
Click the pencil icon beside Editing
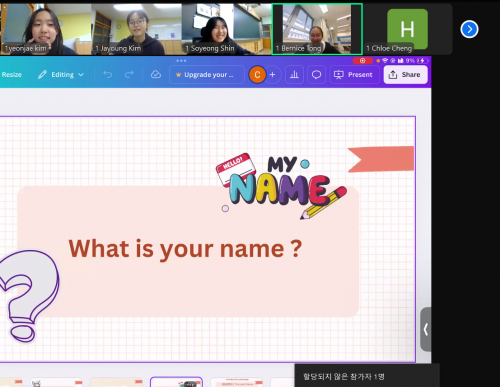(x=42, y=75)
